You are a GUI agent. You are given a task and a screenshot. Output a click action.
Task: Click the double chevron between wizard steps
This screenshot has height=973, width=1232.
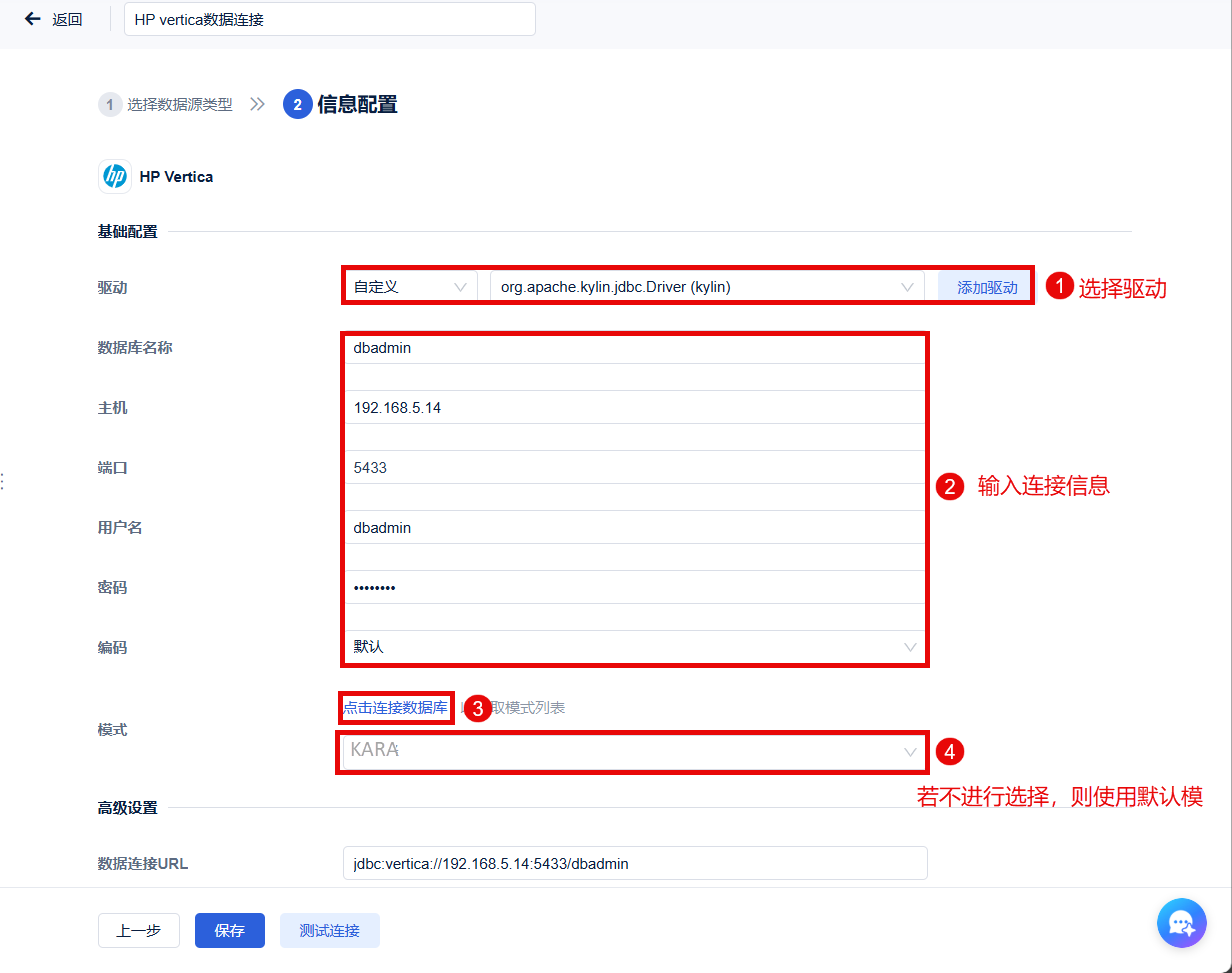[x=258, y=104]
